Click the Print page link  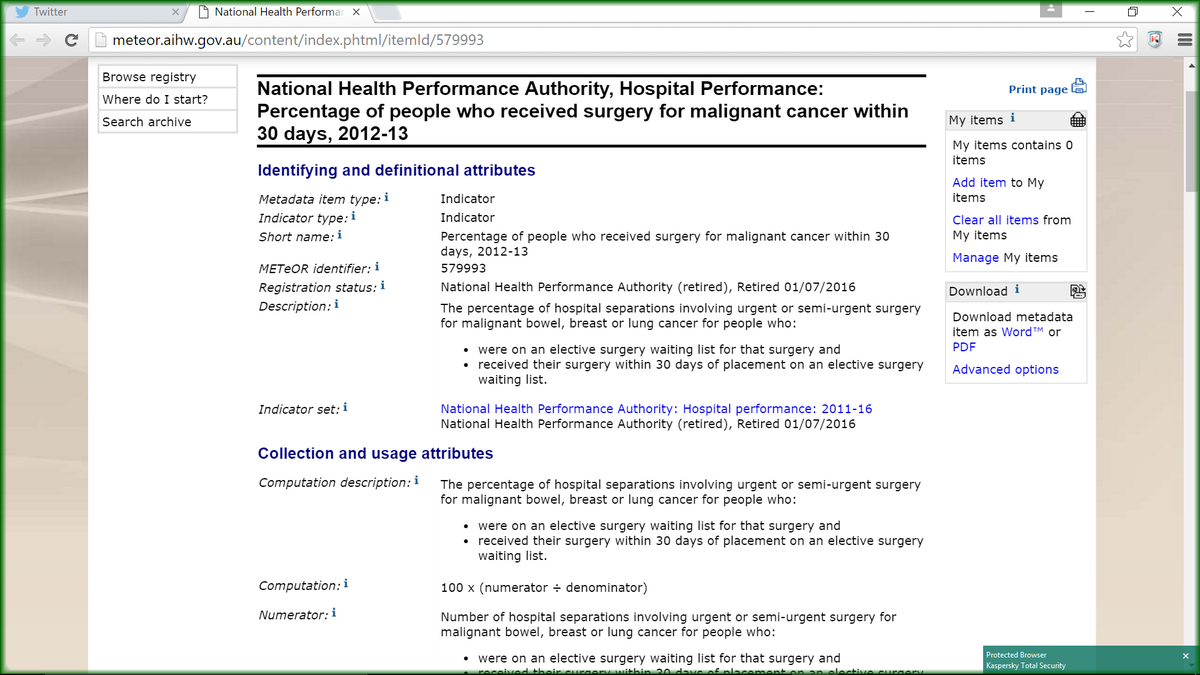pos(1038,89)
